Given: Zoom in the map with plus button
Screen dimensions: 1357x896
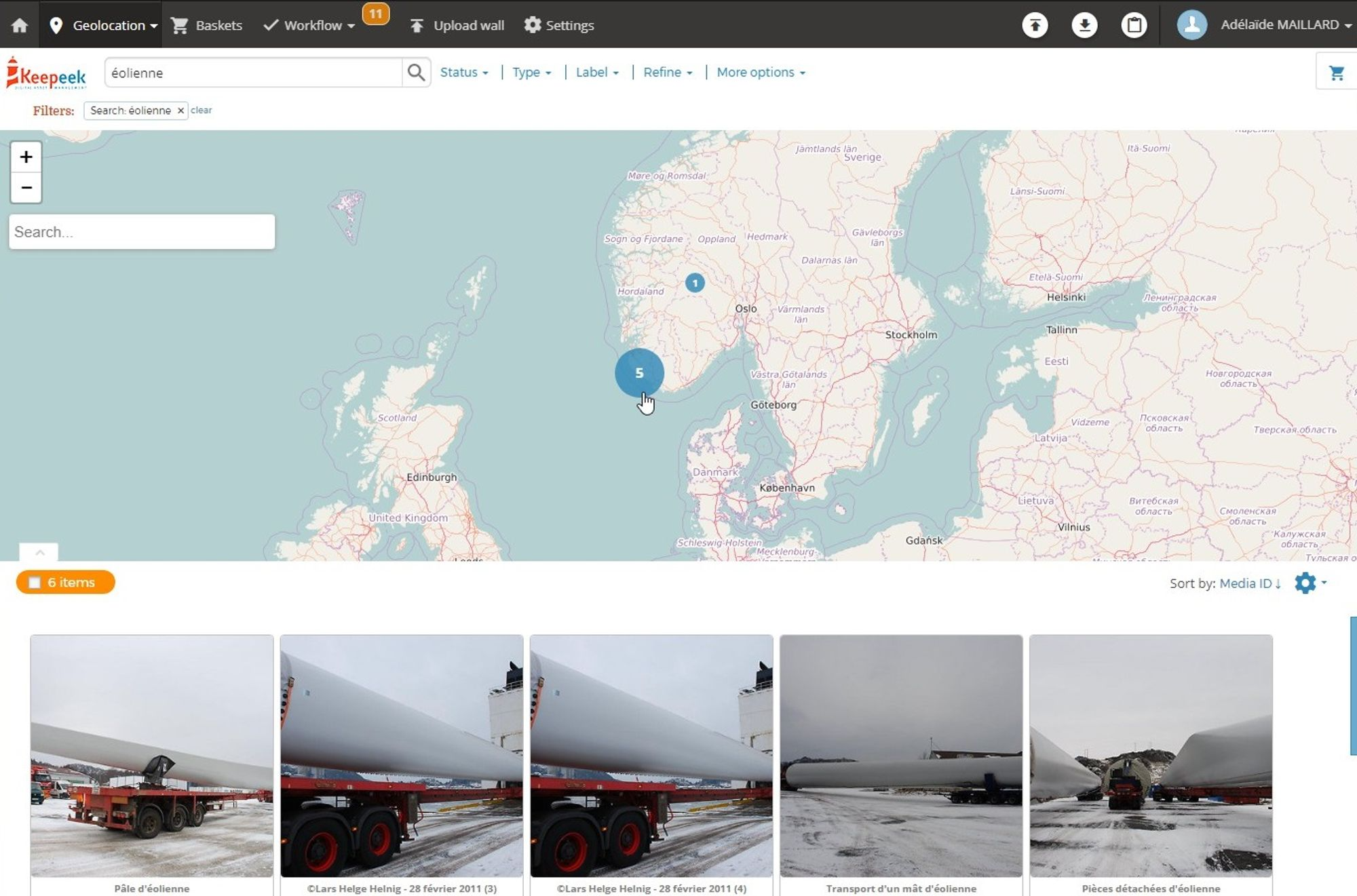Looking at the screenshot, I should [26, 157].
